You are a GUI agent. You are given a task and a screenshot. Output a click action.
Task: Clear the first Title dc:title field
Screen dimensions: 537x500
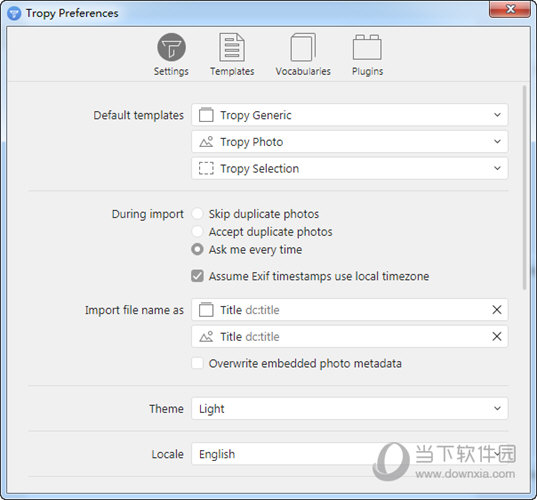coord(497,310)
